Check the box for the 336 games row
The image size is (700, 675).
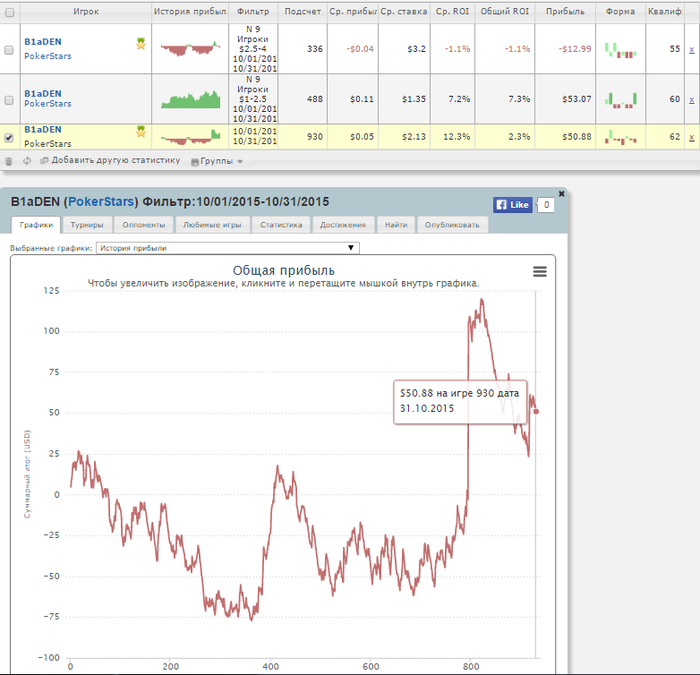pos(8,50)
